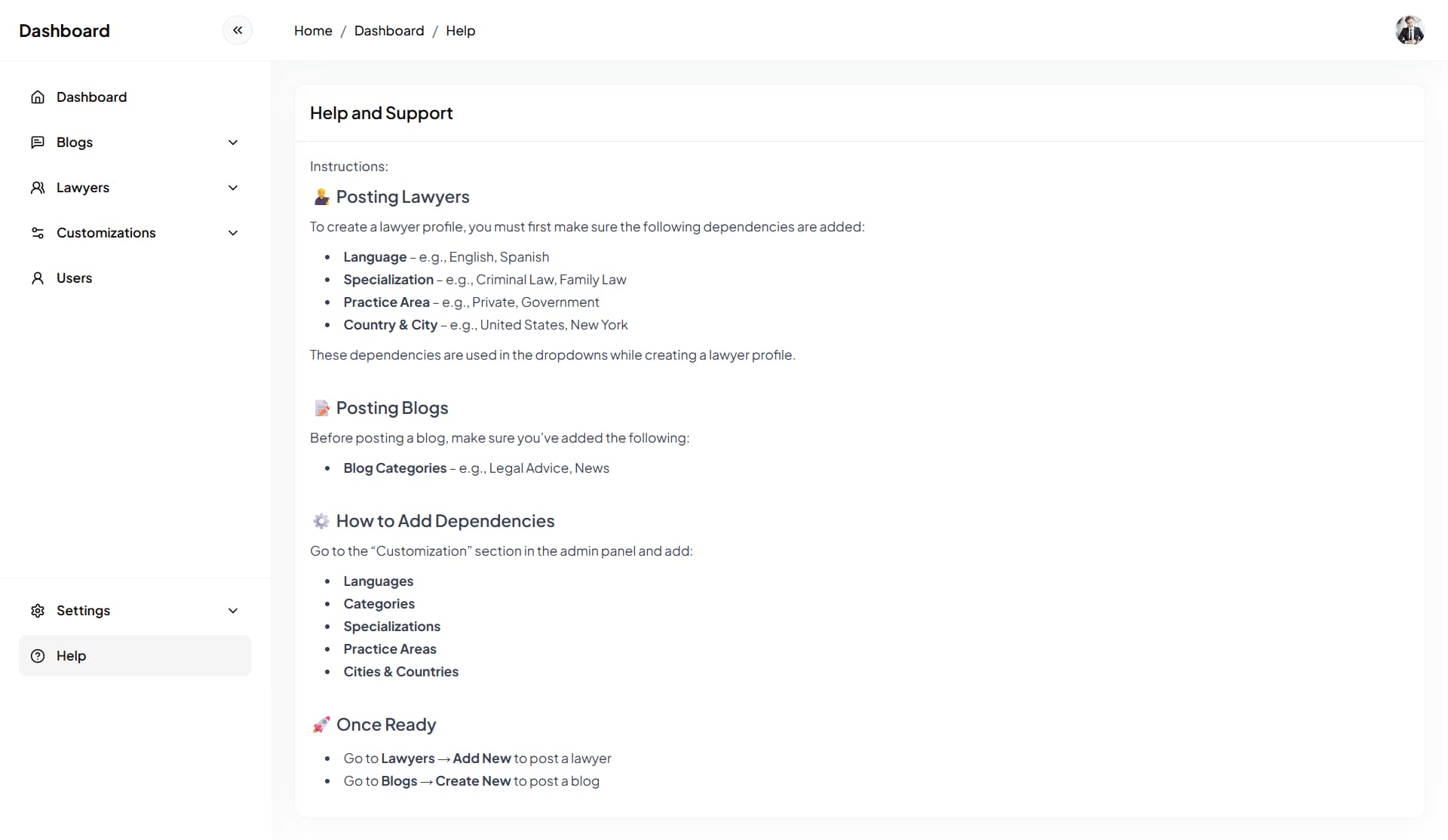Image resolution: width=1448 pixels, height=840 pixels.
Task: Click the Blogs → Create New instruction
Action: tap(471, 781)
